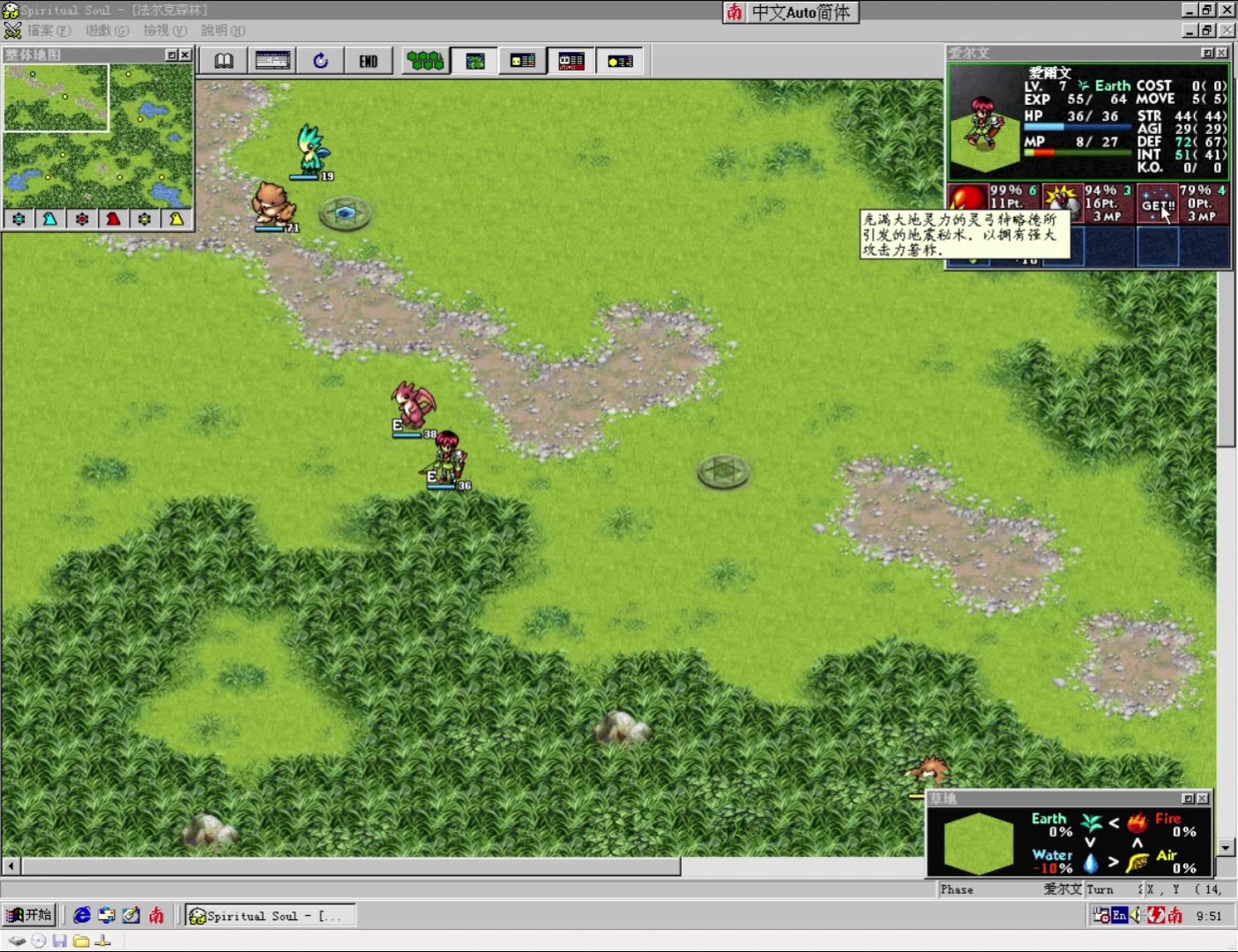The width and height of the screenshot is (1238, 952).
Task: Close the 爱尔文 status panel
Action: pyautogui.click(x=1221, y=53)
